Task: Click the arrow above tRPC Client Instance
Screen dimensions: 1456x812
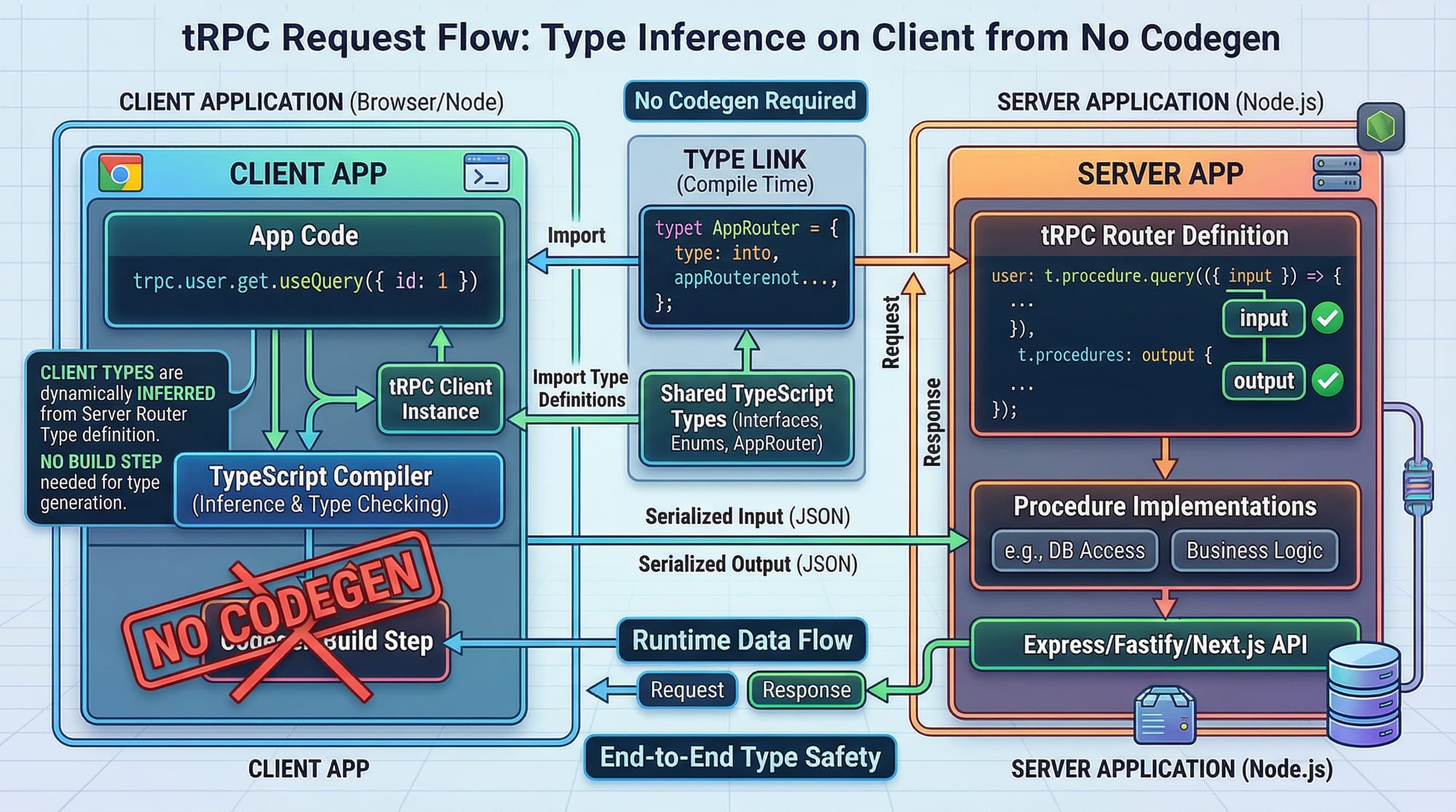Action: point(440,344)
